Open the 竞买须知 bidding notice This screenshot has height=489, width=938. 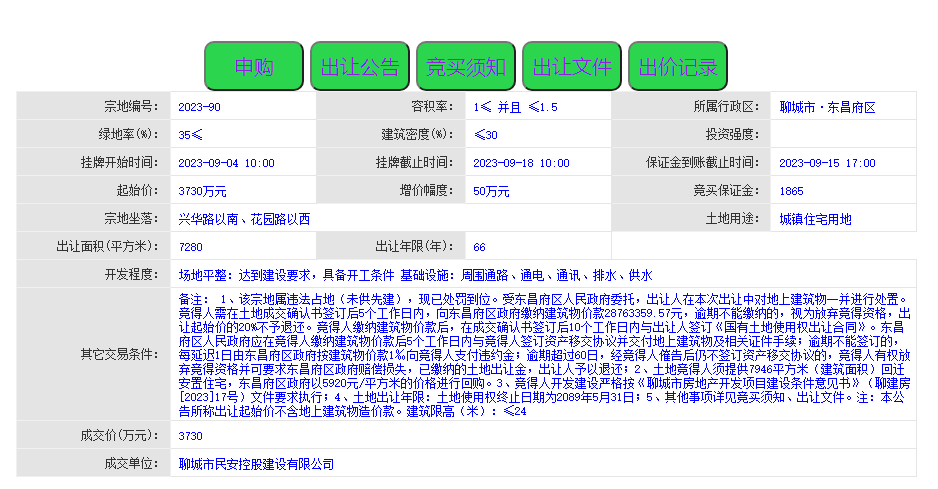(x=466, y=67)
